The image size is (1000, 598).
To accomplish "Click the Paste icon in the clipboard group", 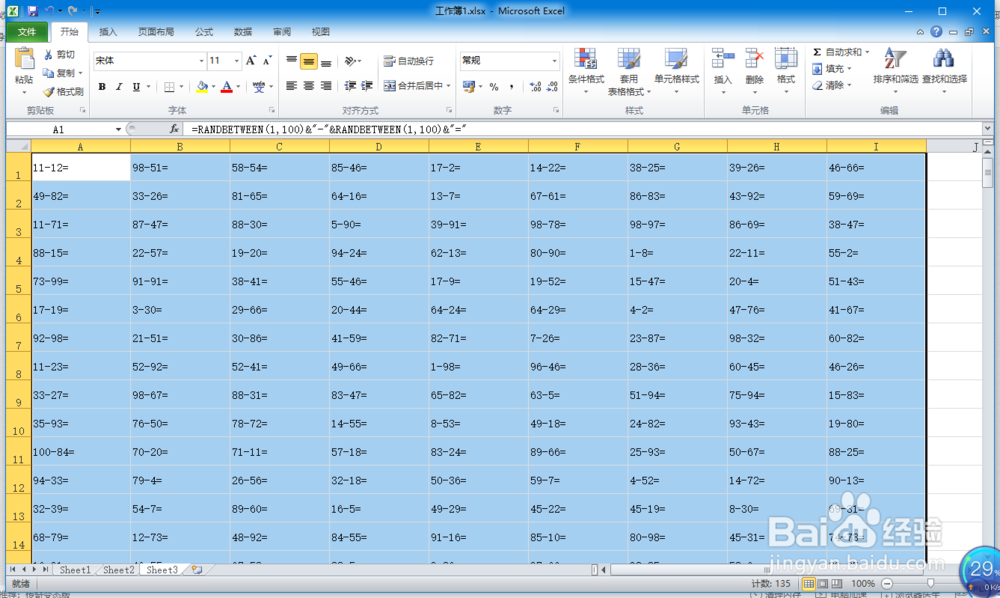I will click(x=24, y=59).
